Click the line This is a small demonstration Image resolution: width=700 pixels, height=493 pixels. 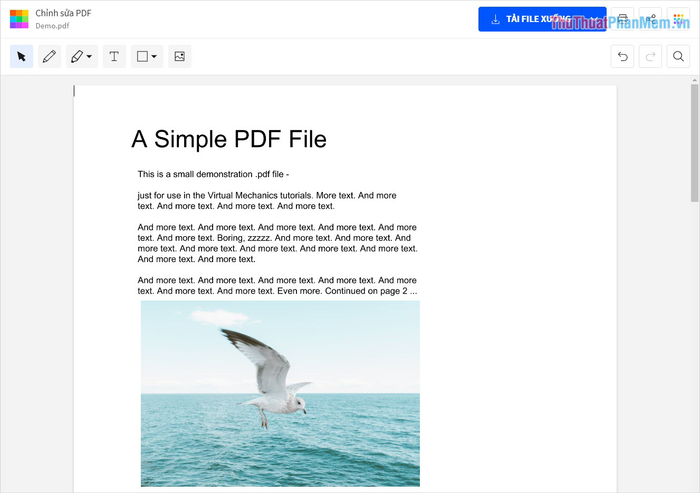click(213, 174)
